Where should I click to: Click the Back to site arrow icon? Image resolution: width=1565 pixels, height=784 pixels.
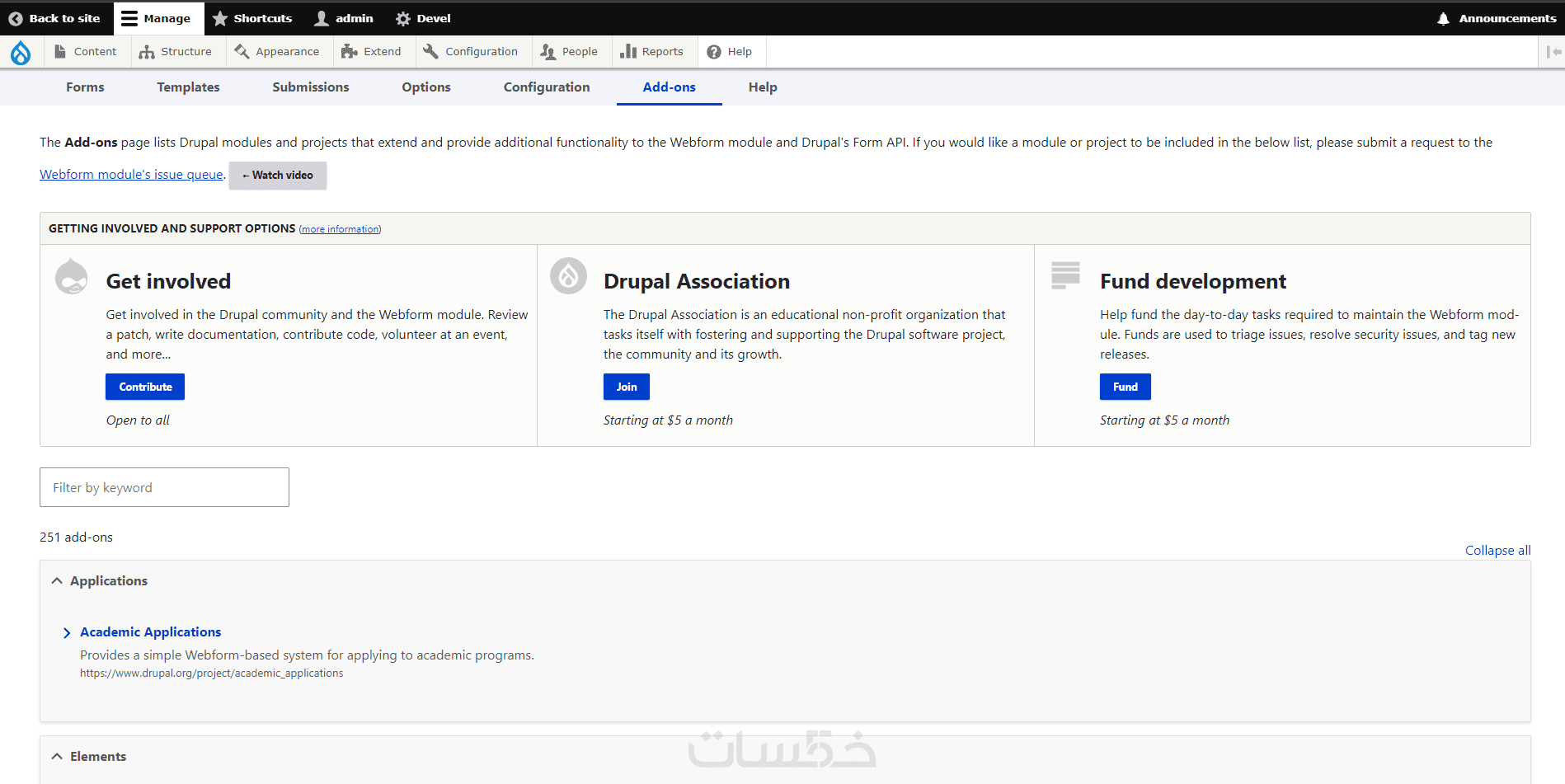(16, 18)
